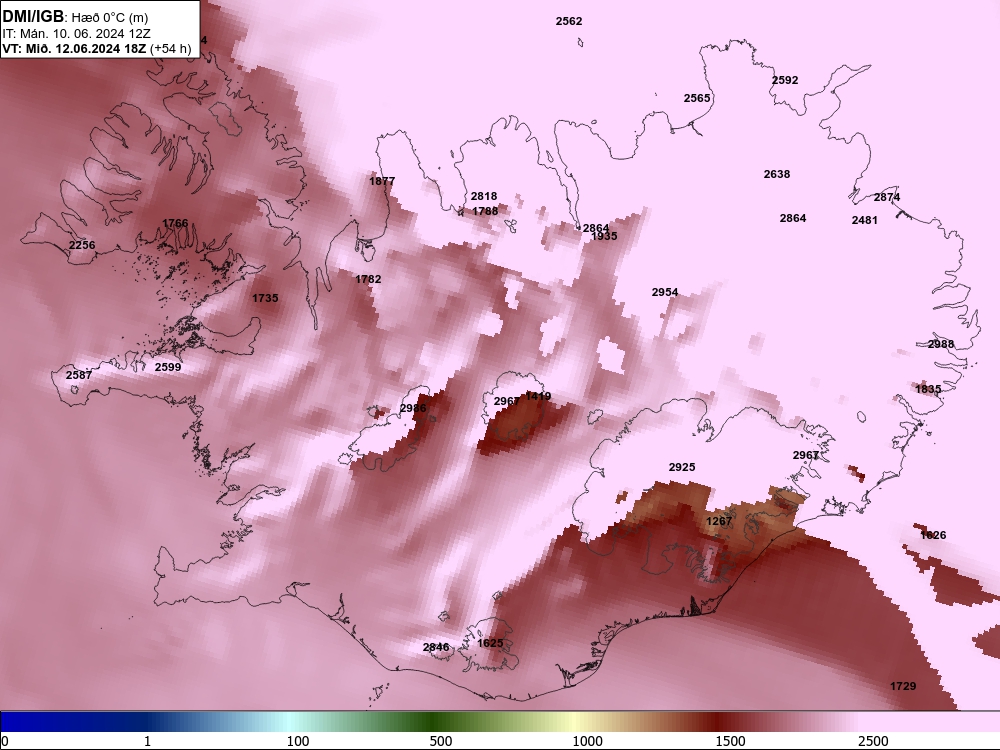The width and height of the screenshot is (1000, 750).
Task: Click the 2874 height value
Action: [887, 197]
